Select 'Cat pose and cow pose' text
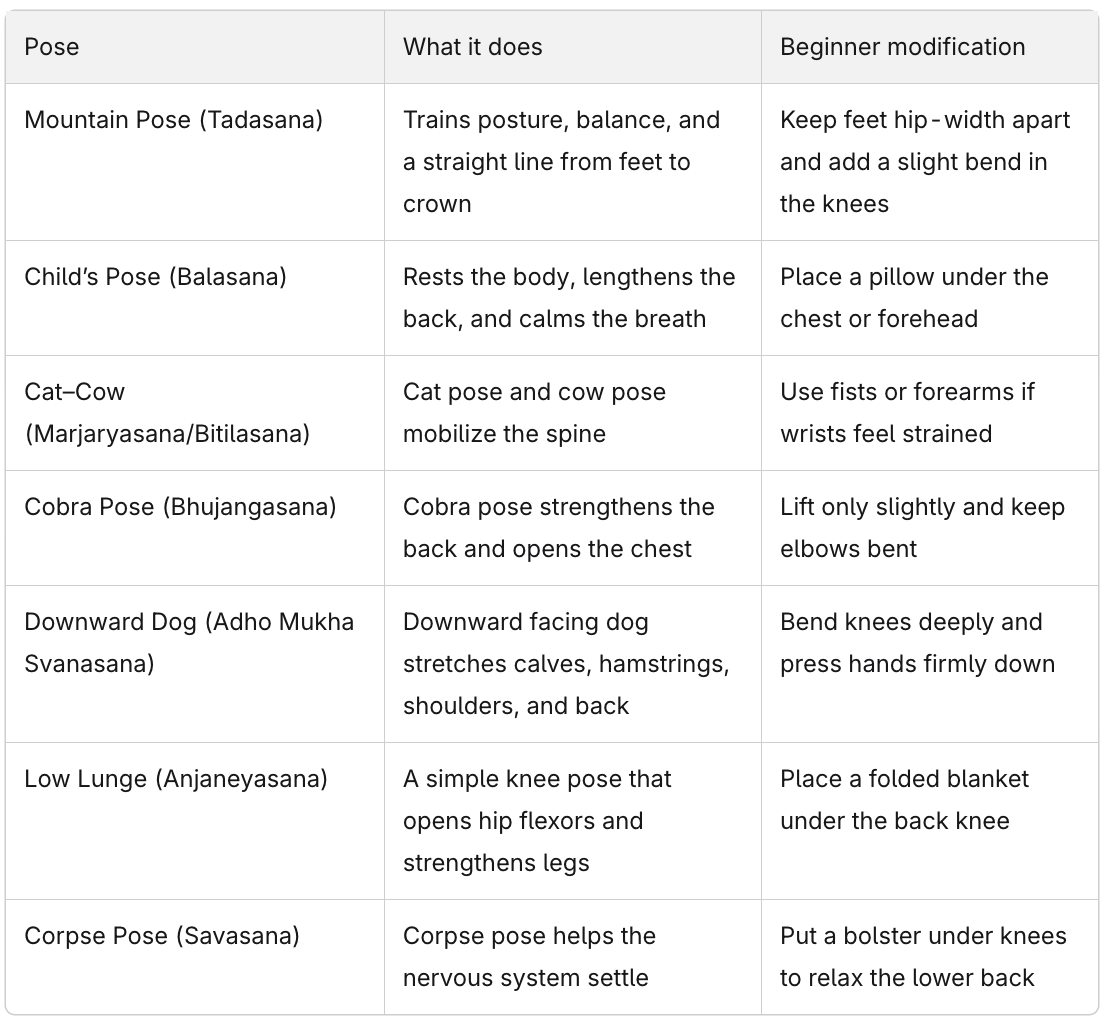 (x=534, y=392)
